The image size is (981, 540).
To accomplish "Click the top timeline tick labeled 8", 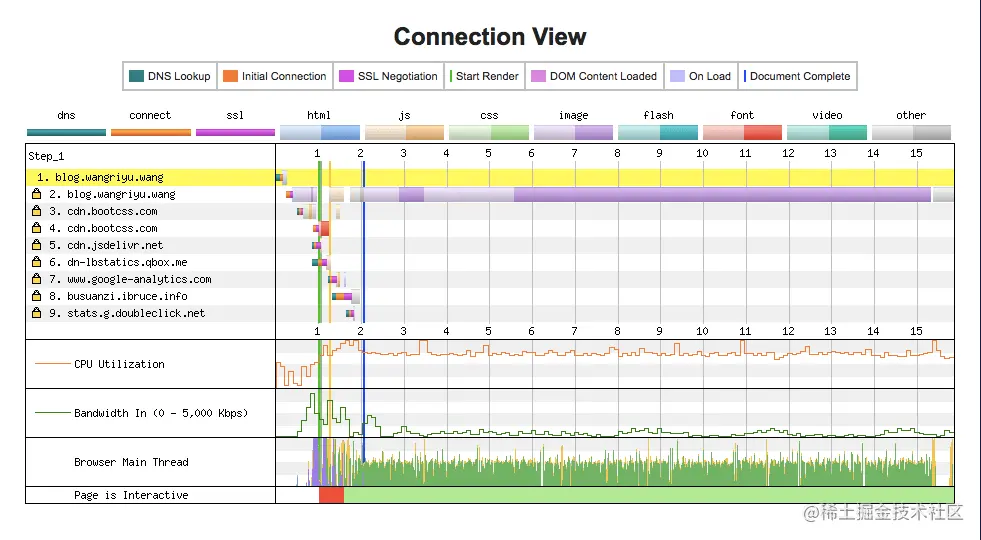I will (x=617, y=153).
